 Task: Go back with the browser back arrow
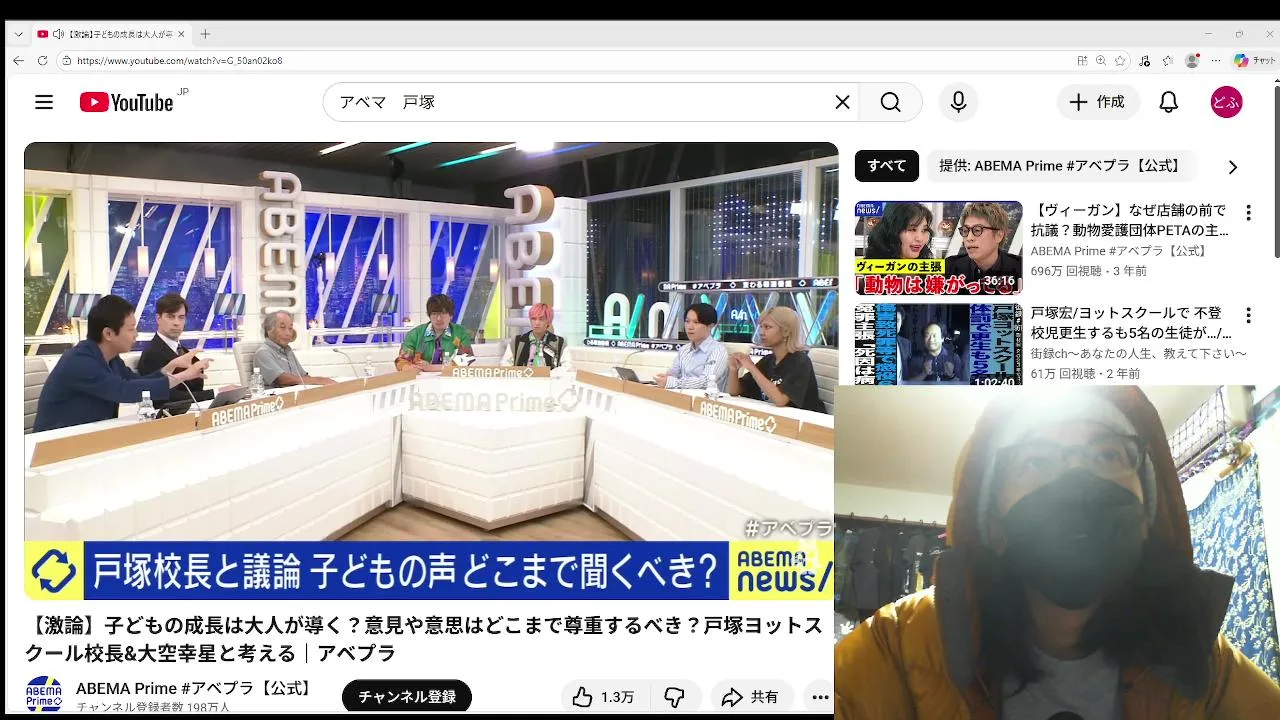point(18,60)
